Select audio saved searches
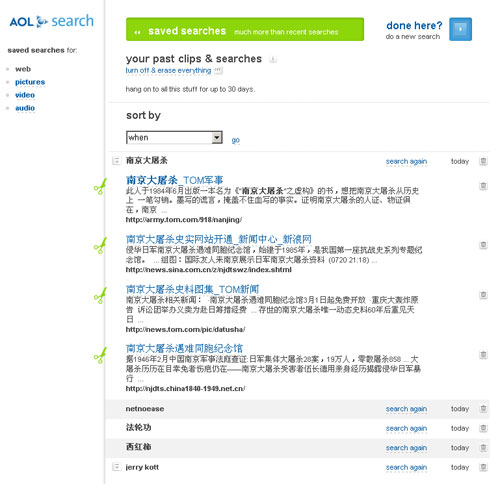This screenshot has height=484, width=500. (25, 108)
